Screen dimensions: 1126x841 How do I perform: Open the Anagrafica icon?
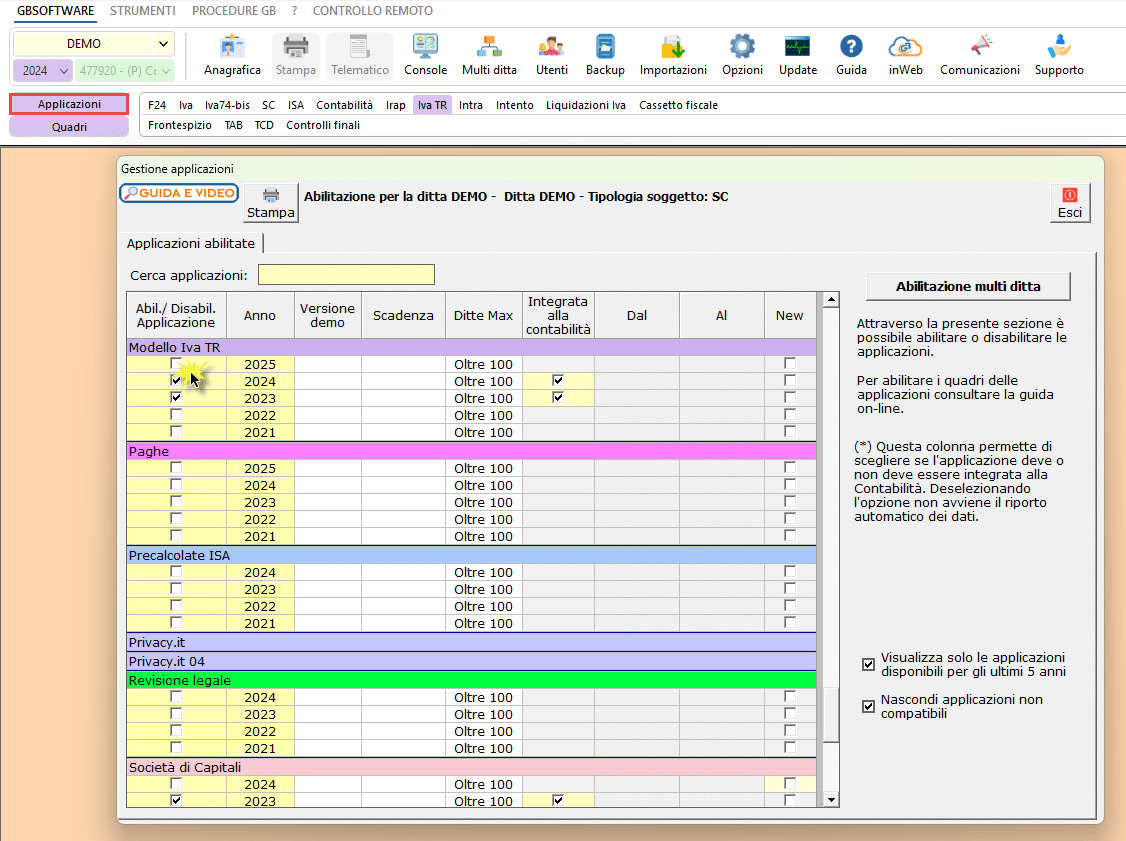[x=232, y=54]
